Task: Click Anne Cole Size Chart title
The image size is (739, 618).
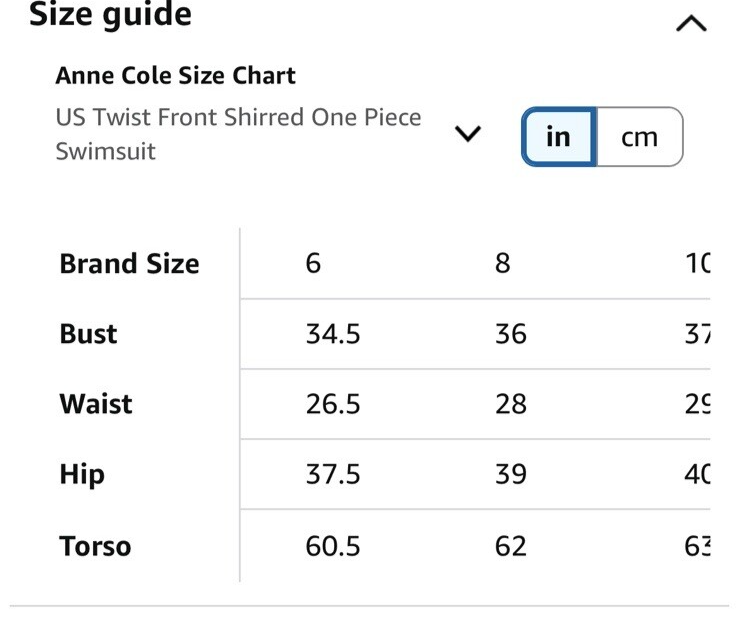Action: 175,75
